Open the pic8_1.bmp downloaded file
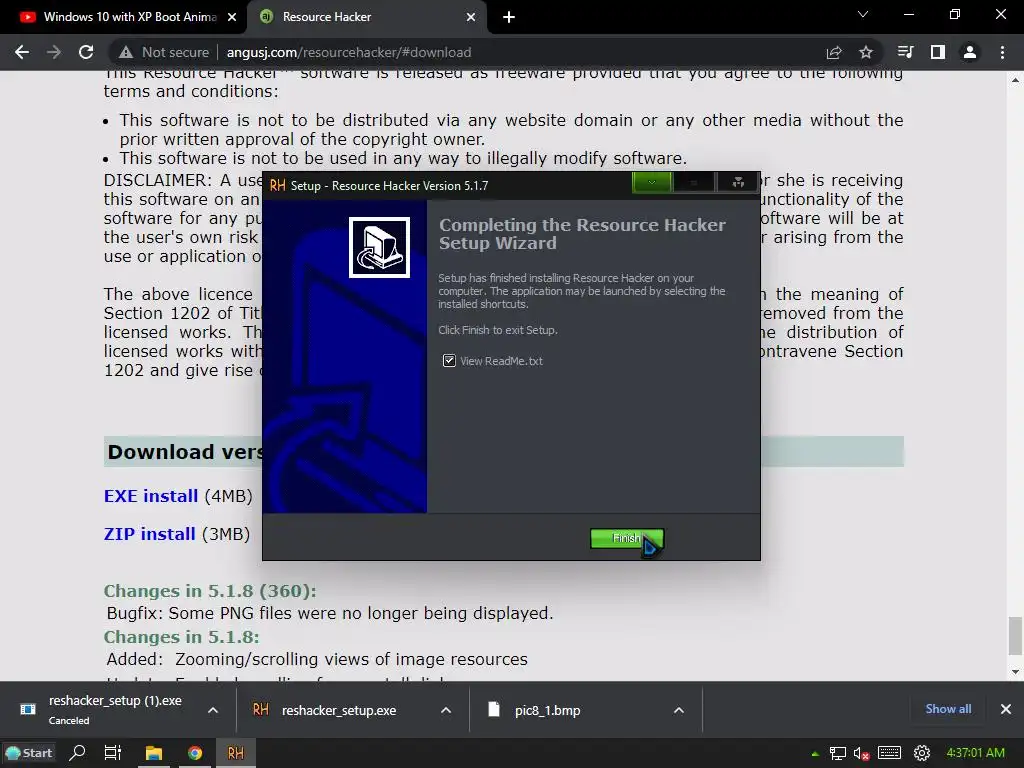 point(547,710)
